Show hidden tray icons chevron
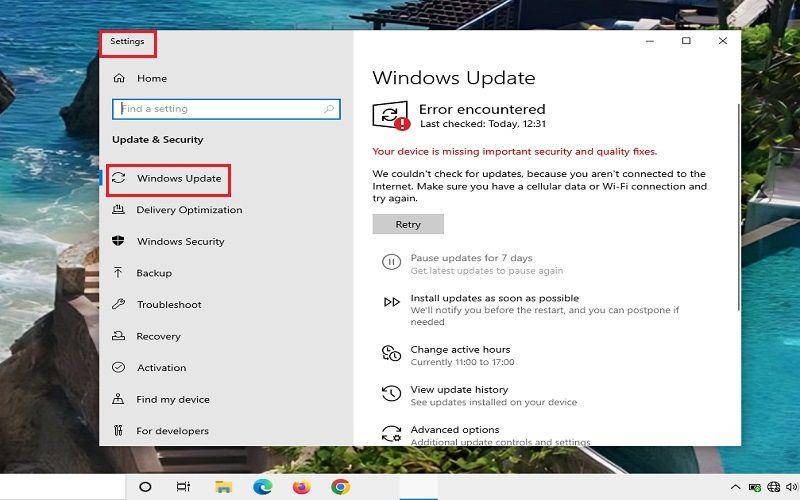Viewport: 800px width, 500px height. pos(735,487)
